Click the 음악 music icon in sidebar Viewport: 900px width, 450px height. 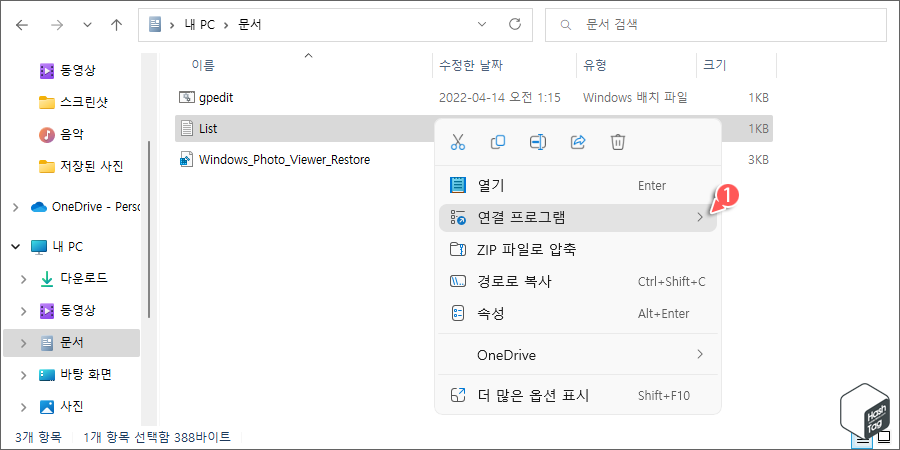46,135
